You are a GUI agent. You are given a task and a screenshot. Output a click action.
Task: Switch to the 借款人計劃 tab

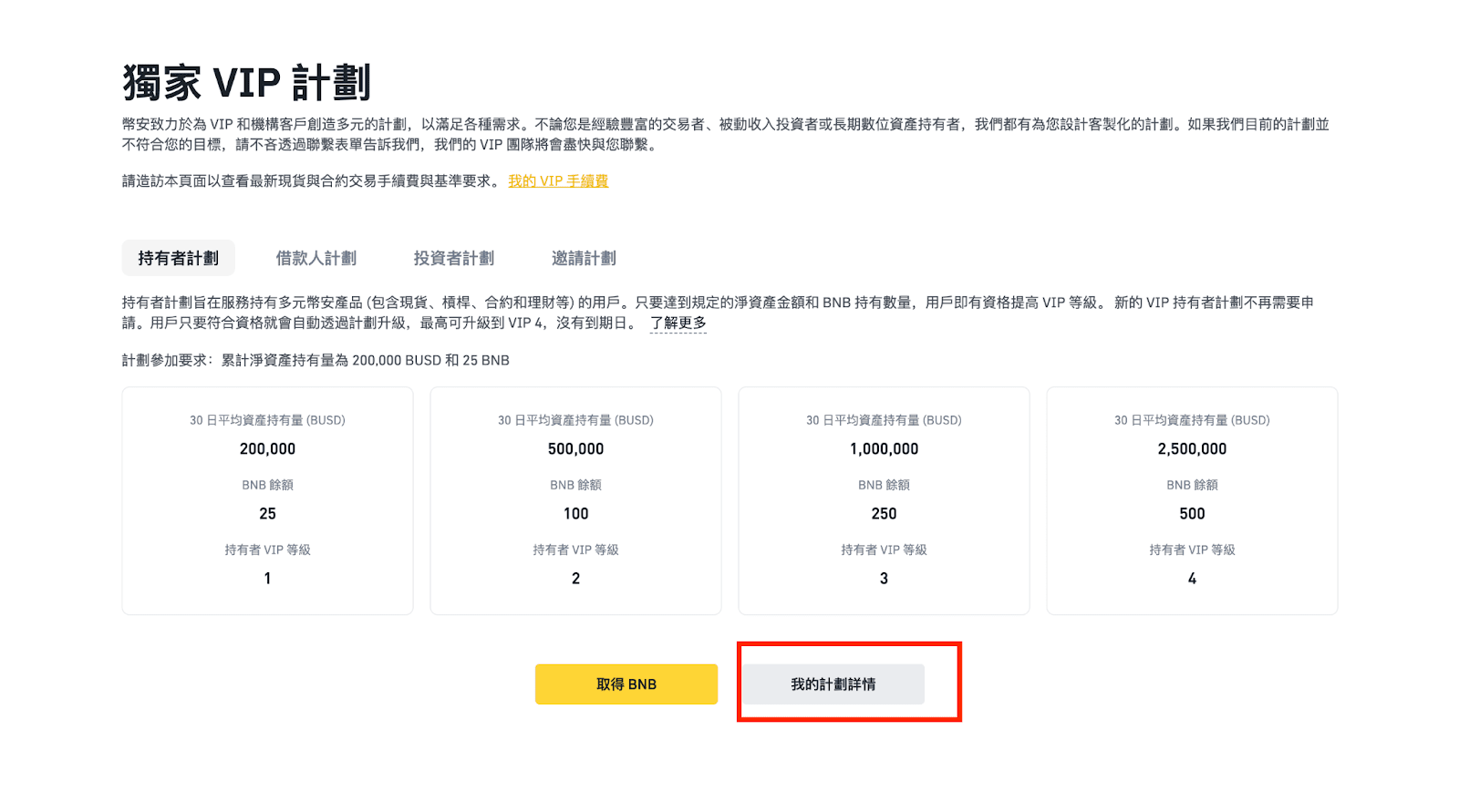click(316, 258)
